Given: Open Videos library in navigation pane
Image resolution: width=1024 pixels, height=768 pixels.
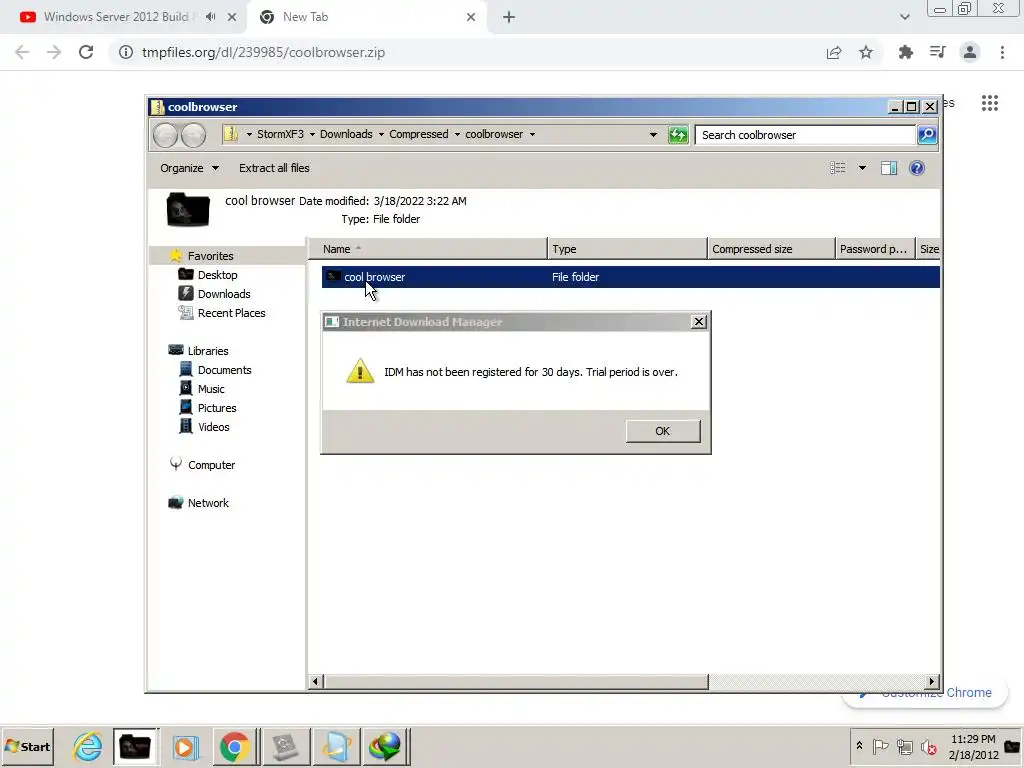Looking at the screenshot, I should (x=214, y=426).
